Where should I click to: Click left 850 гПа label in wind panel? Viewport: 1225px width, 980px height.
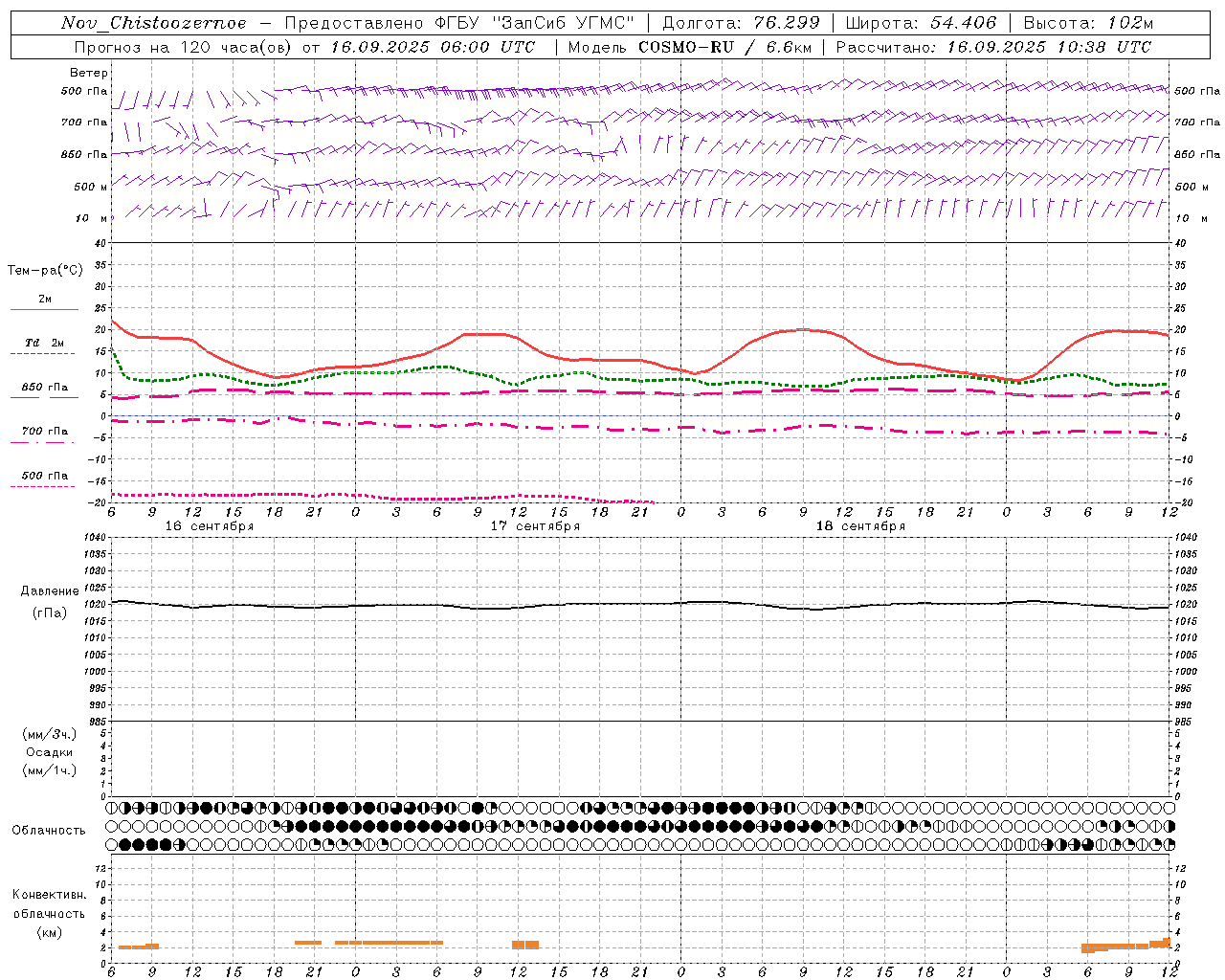click(84, 154)
